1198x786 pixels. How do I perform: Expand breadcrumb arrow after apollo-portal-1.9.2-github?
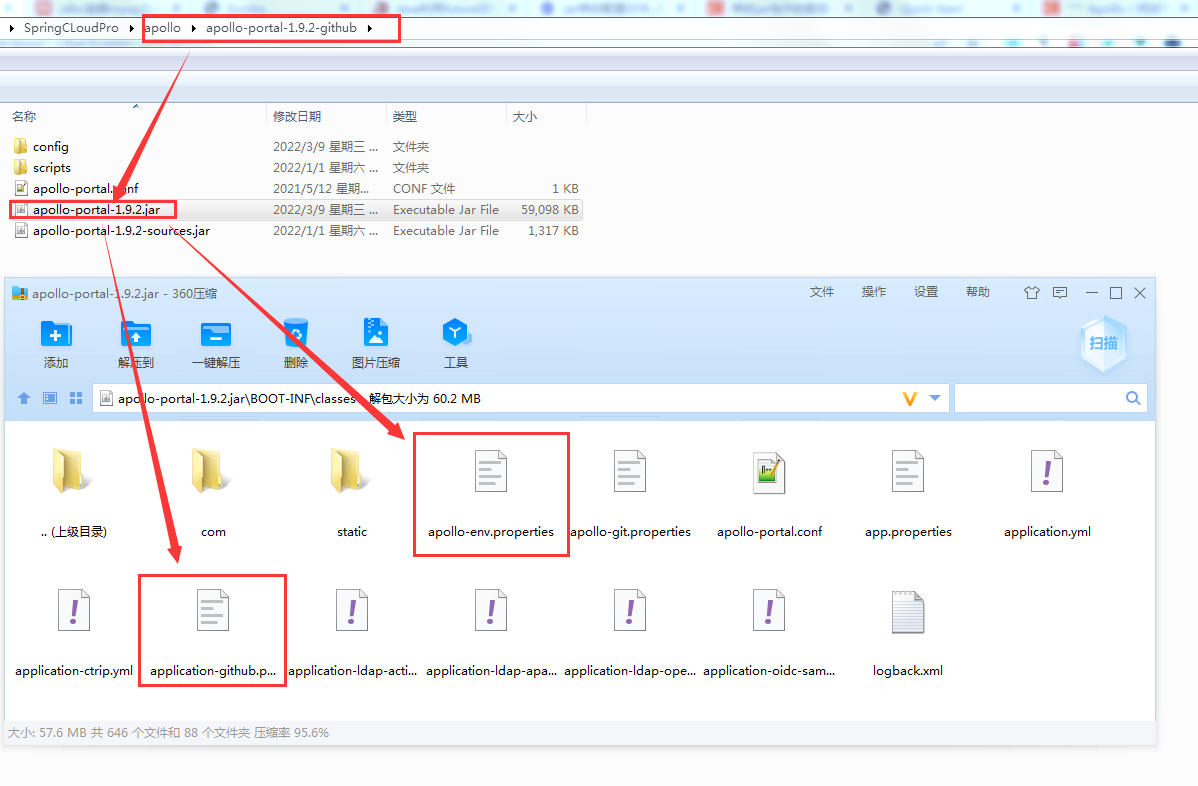point(370,28)
